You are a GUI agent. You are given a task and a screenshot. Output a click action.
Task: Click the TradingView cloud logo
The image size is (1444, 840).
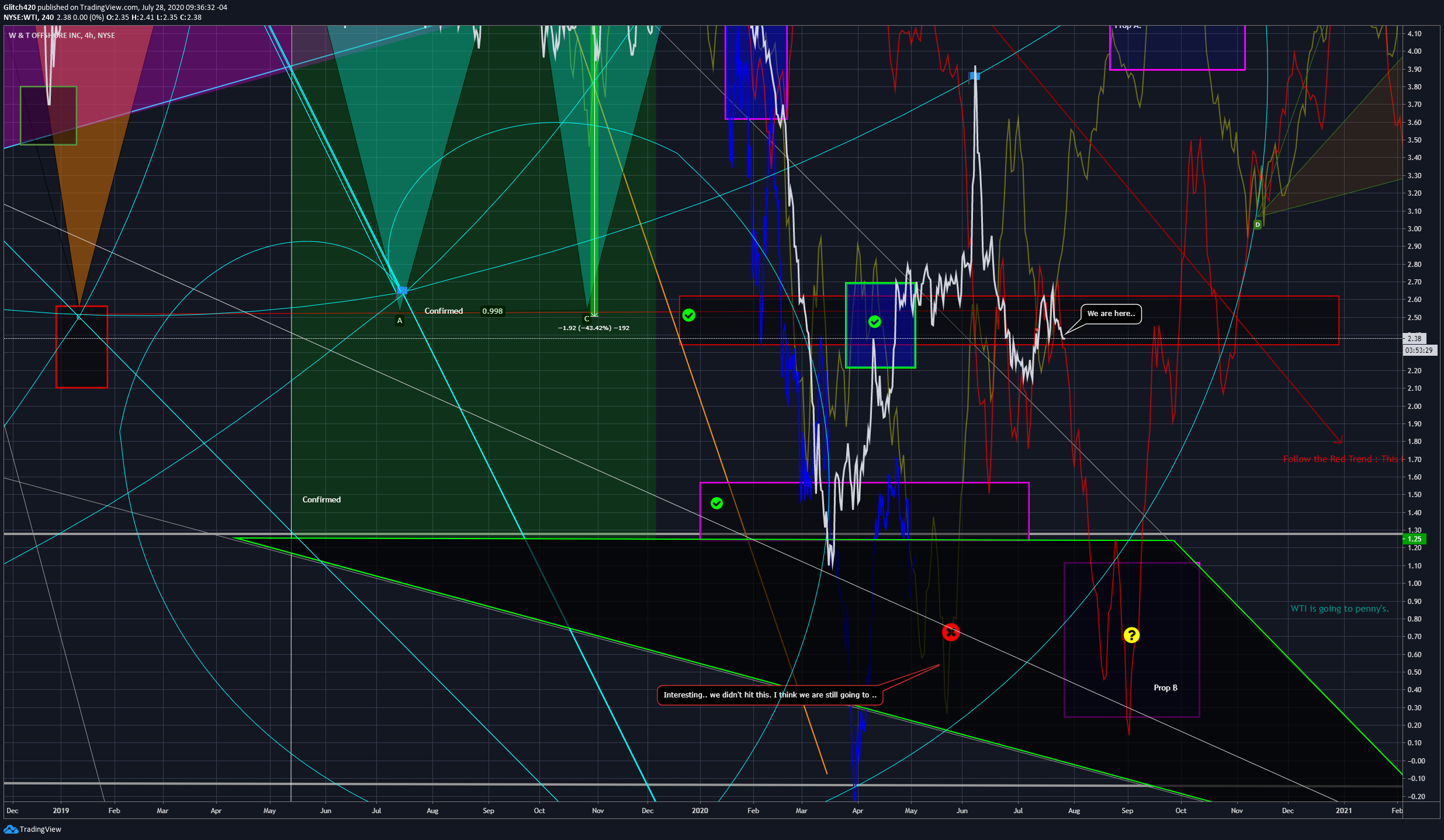pyautogui.click(x=11, y=829)
